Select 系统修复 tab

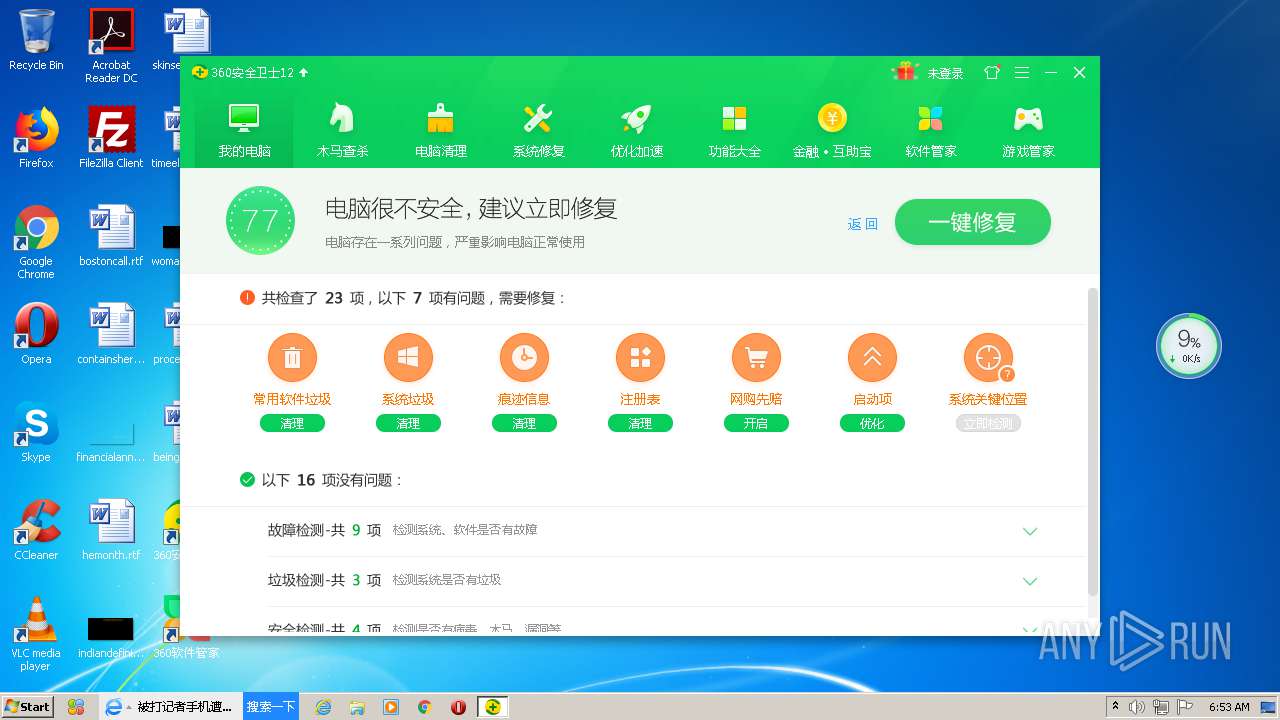pyautogui.click(x=539, y=130)
